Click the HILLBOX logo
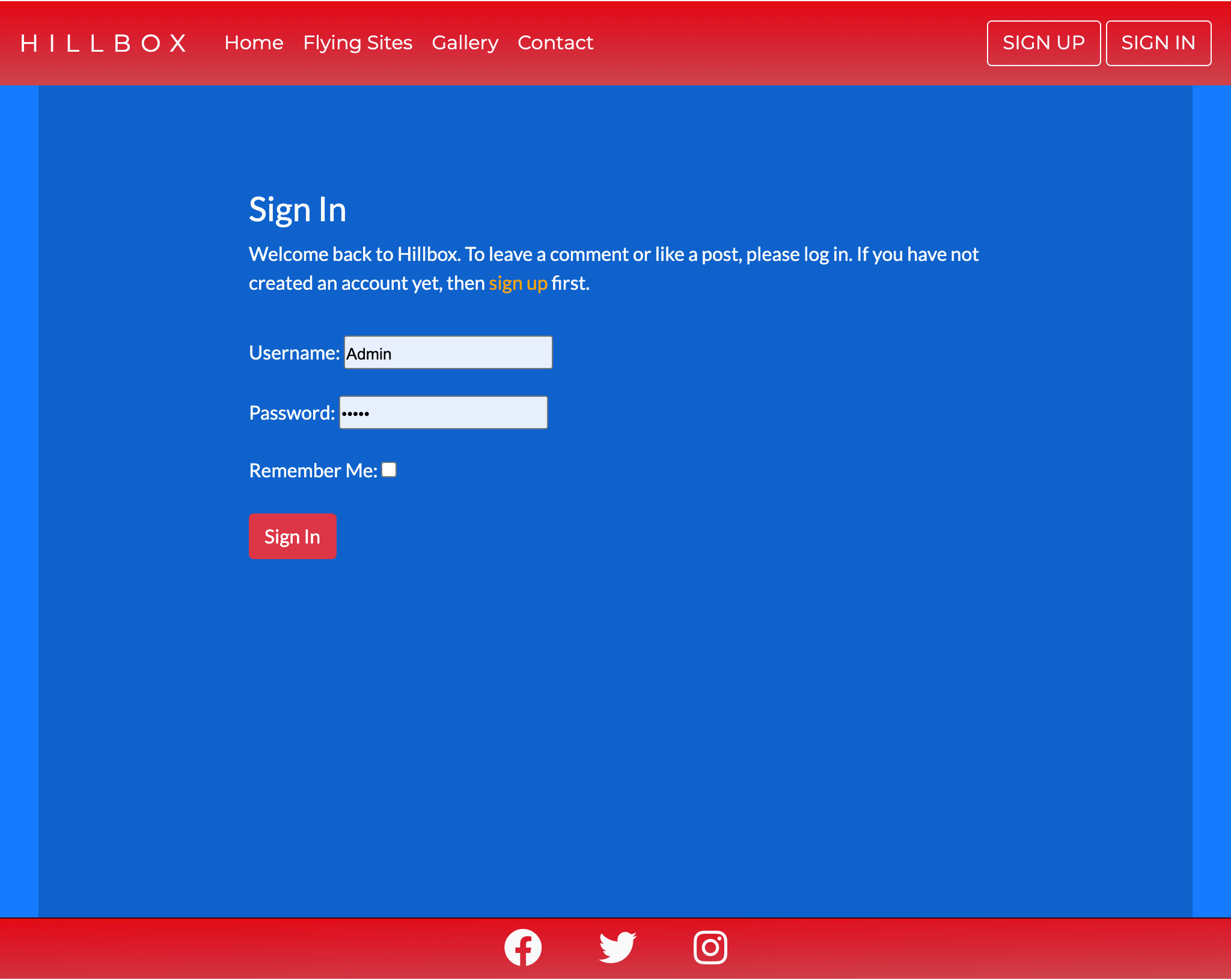The width and height of the screenshot is (1231, 980). coord(103,43)
